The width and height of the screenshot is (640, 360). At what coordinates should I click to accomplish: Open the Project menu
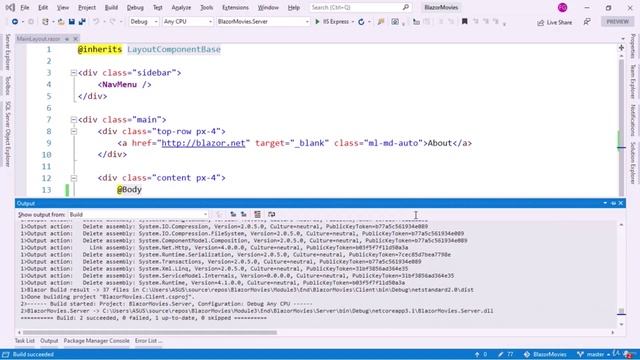tap(87, 7)
